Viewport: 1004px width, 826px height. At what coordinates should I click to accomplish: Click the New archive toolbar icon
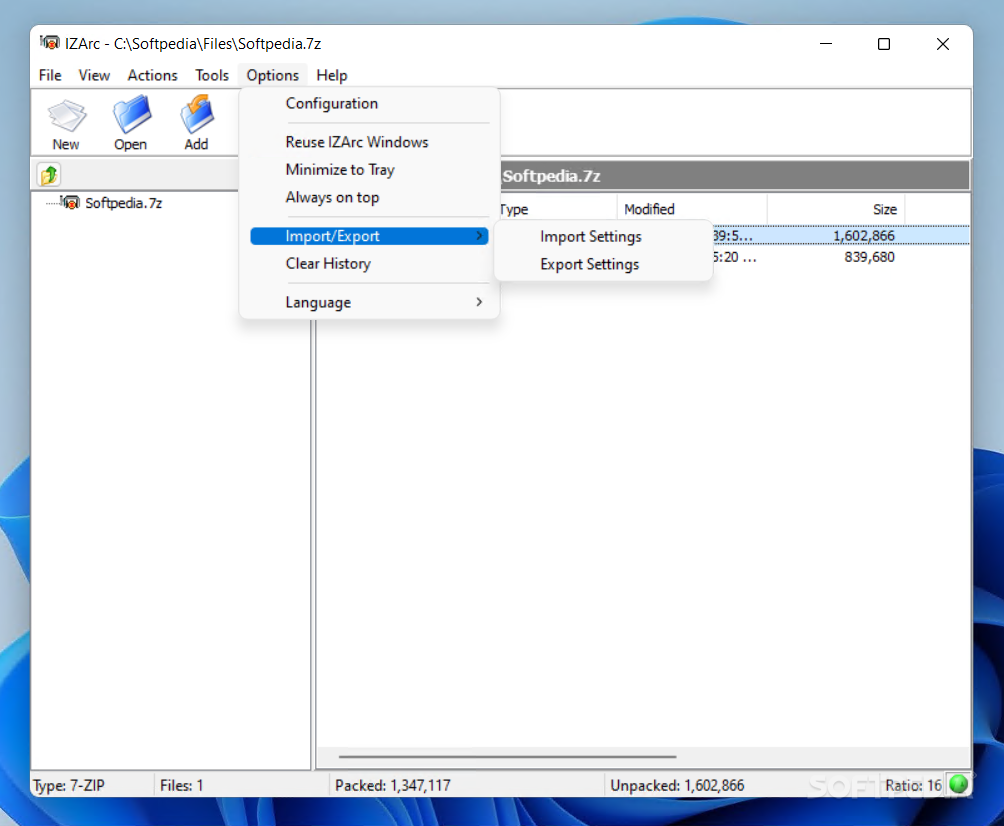click(66, 125)
